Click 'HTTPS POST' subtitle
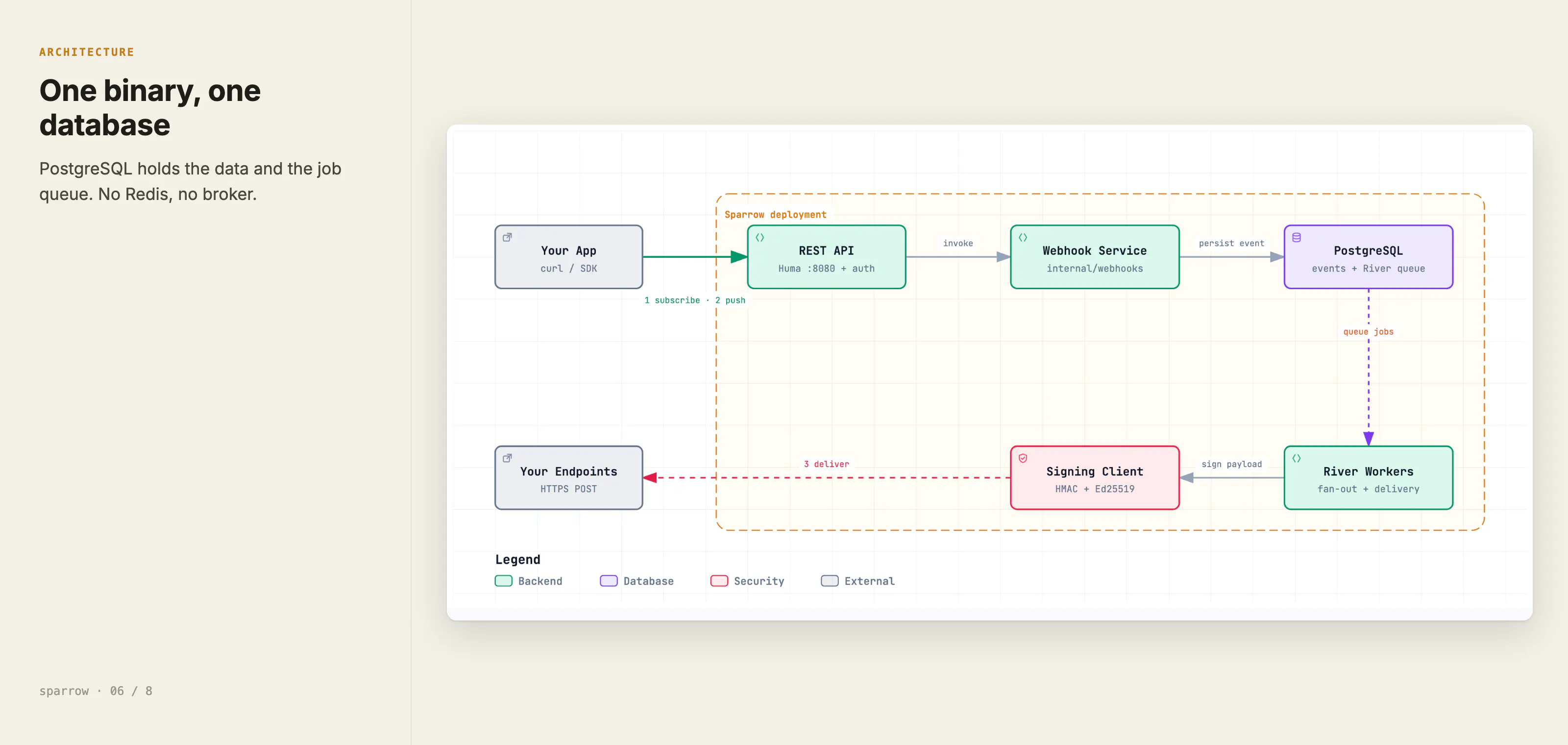The height and width of the screenshot is (745, 1568). pos(568,489)
